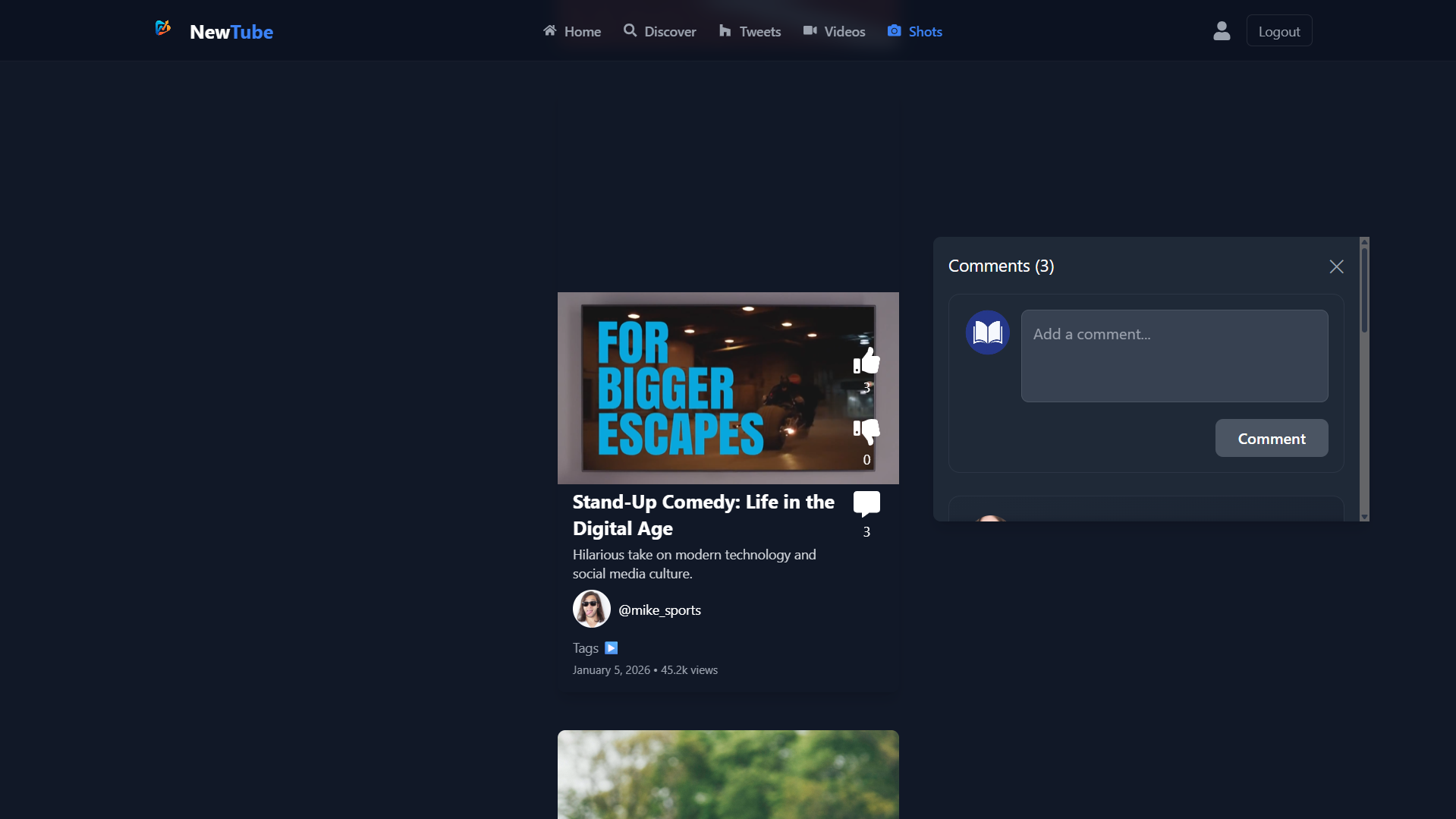Click the book avatar beside comment box
The width and height of the screenshot is (1456, 819).
coord(987,332)
